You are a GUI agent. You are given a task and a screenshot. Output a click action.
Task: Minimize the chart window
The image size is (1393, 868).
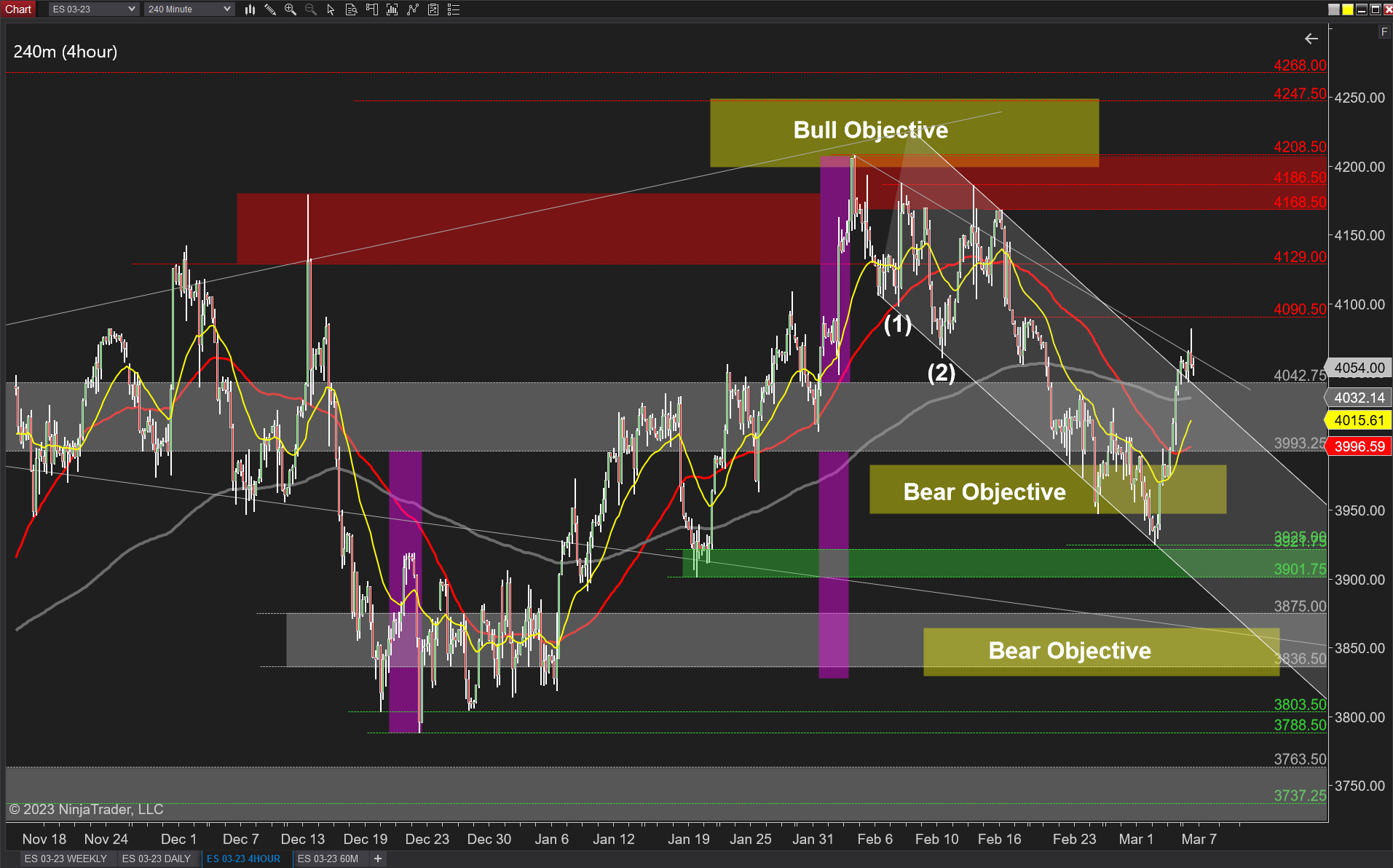point(1362,9)
